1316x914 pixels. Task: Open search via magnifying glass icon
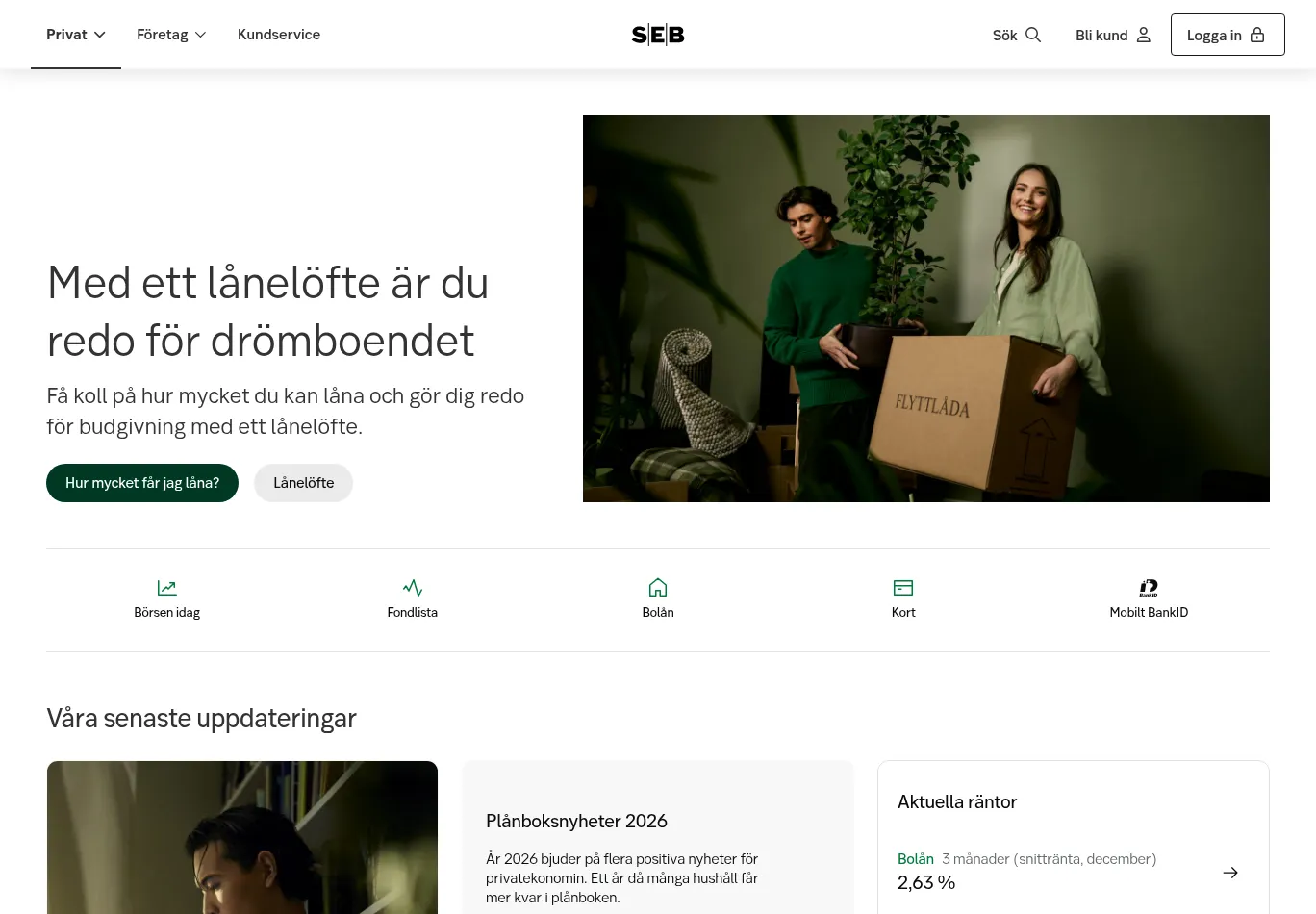(x=1033, y=35)
